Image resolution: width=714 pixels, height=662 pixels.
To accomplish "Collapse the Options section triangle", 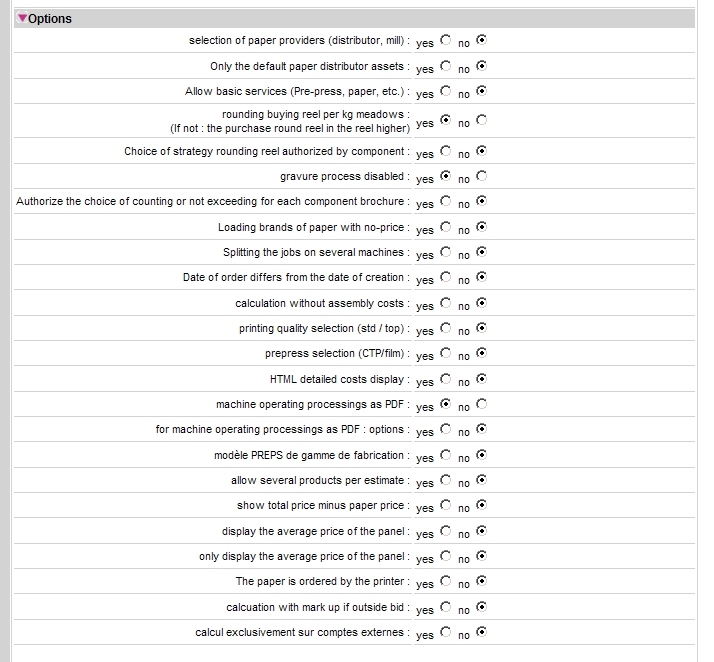I will 22,18.
